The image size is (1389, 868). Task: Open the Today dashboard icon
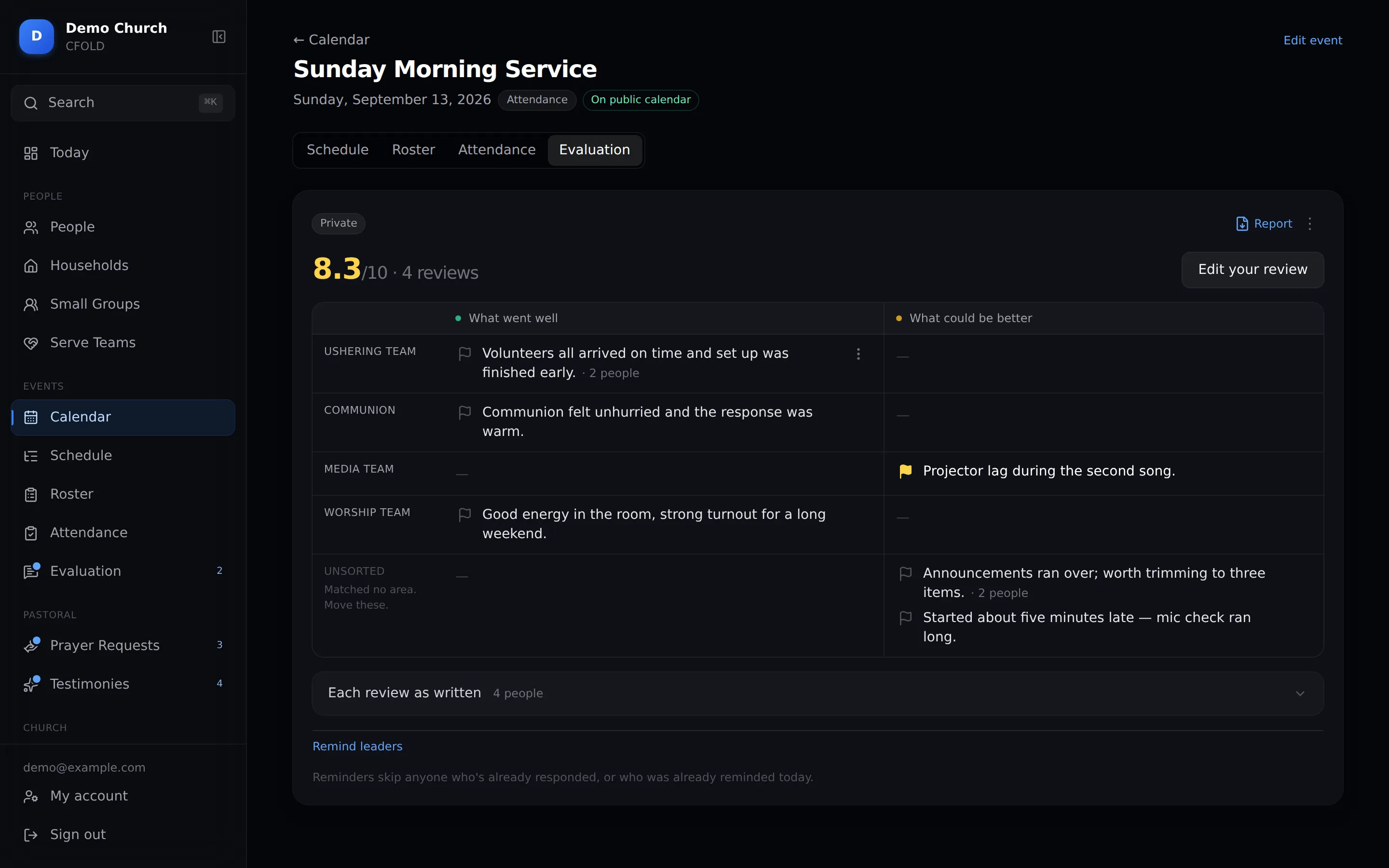(31, 153)
